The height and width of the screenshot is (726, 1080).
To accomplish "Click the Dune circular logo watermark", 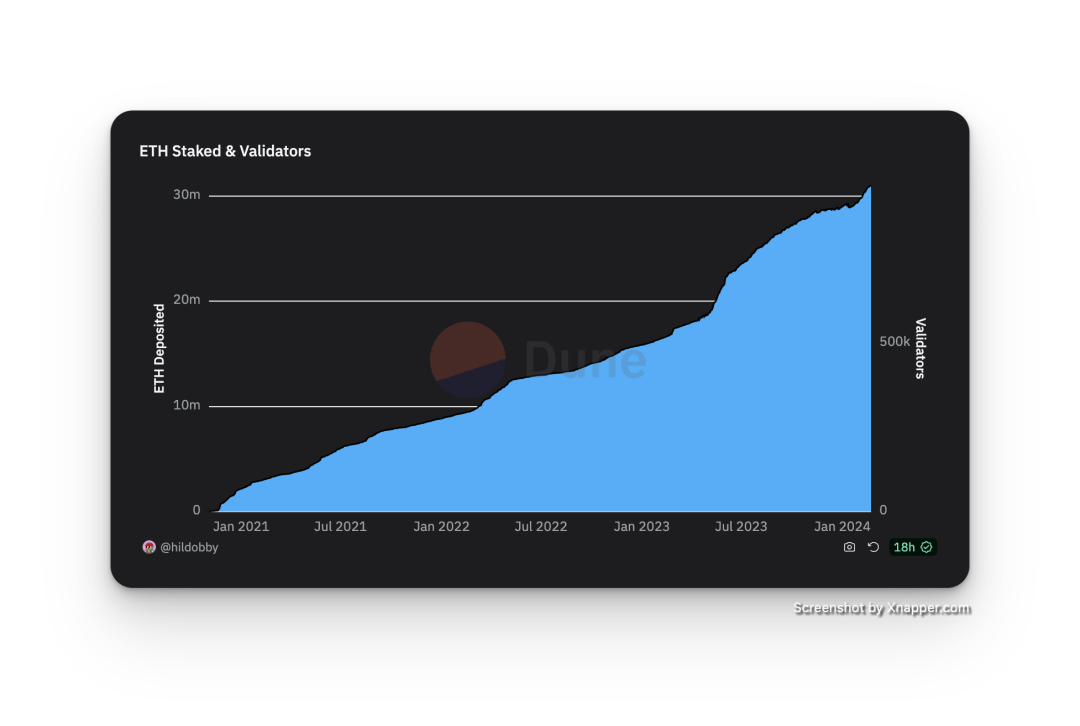I will tap(467, 360).
